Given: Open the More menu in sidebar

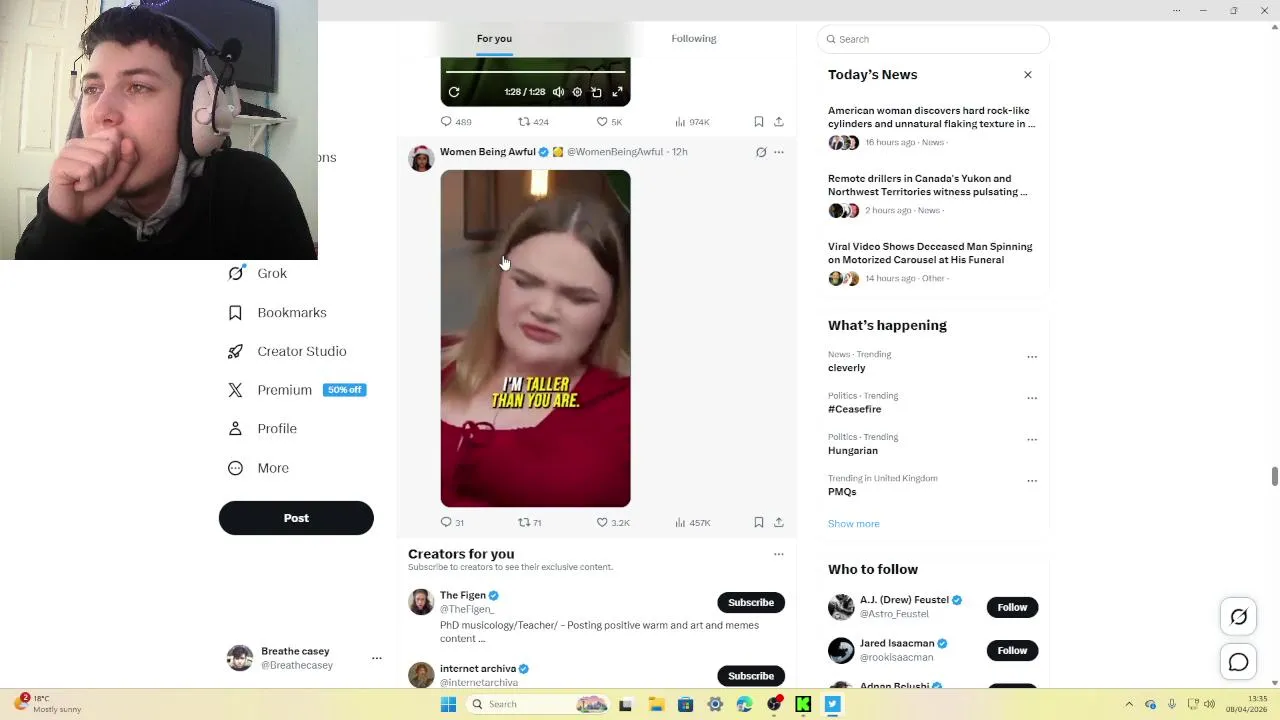Looking at the screenshot, I should click(x=259, y=468).
